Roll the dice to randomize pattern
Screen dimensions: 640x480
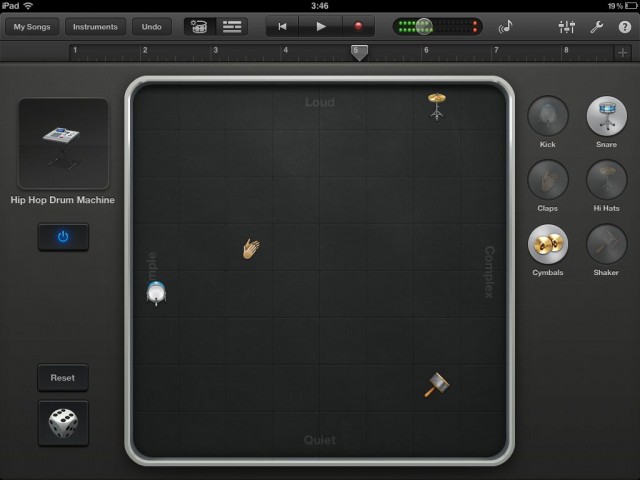(63, 424)
